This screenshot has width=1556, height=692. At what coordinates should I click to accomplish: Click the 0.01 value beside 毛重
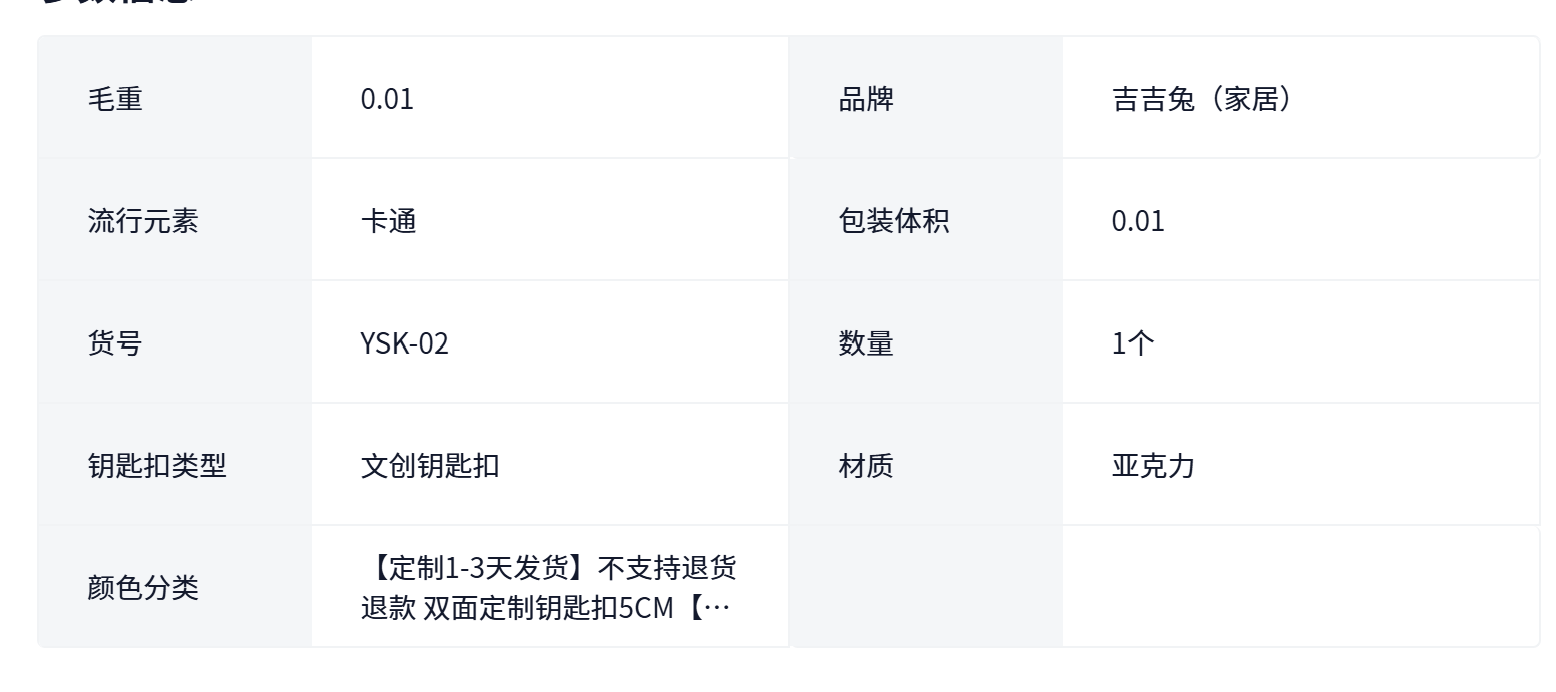387,99
